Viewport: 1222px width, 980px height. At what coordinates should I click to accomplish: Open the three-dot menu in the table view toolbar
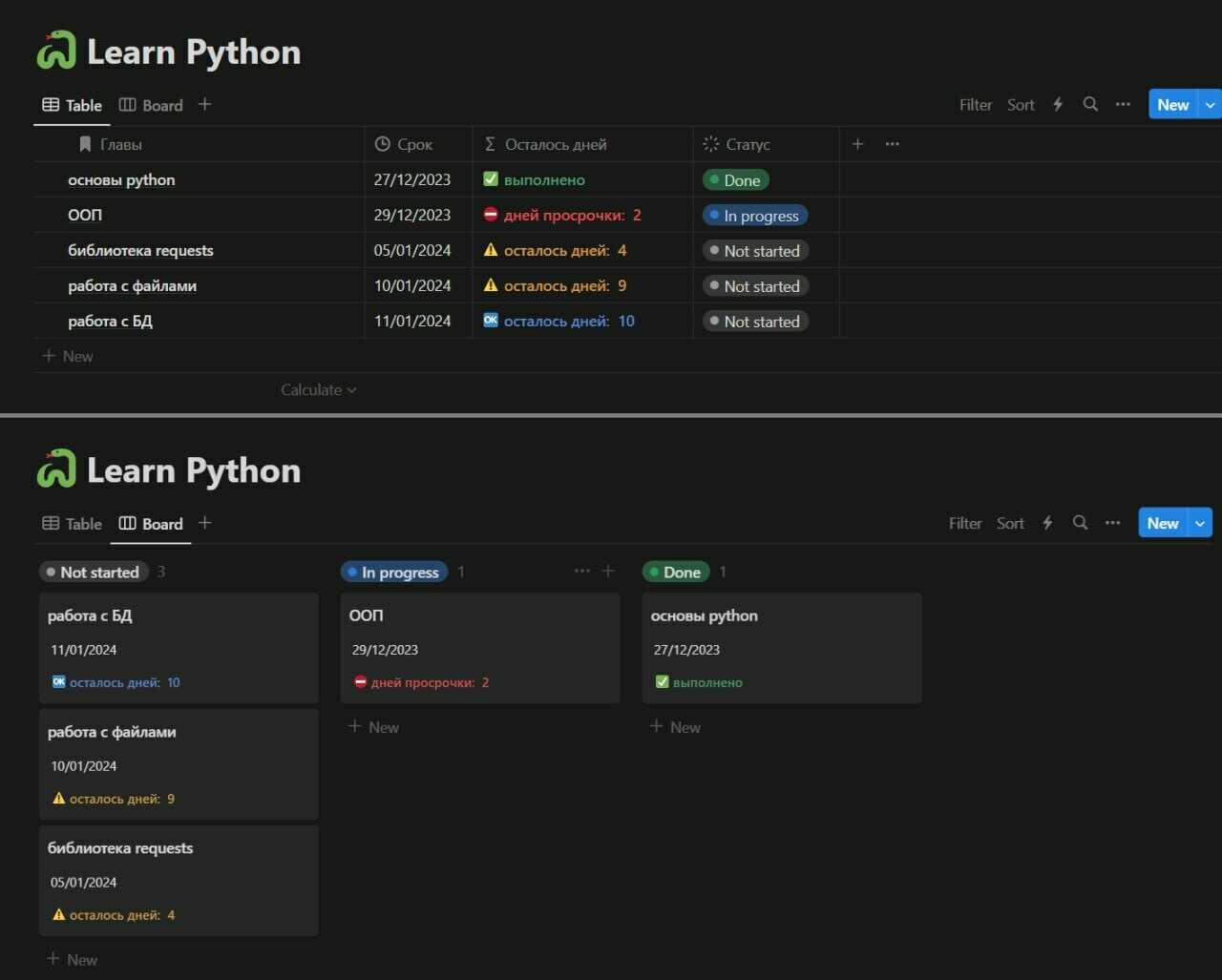pyautogui.click(x=1123, y=105)
